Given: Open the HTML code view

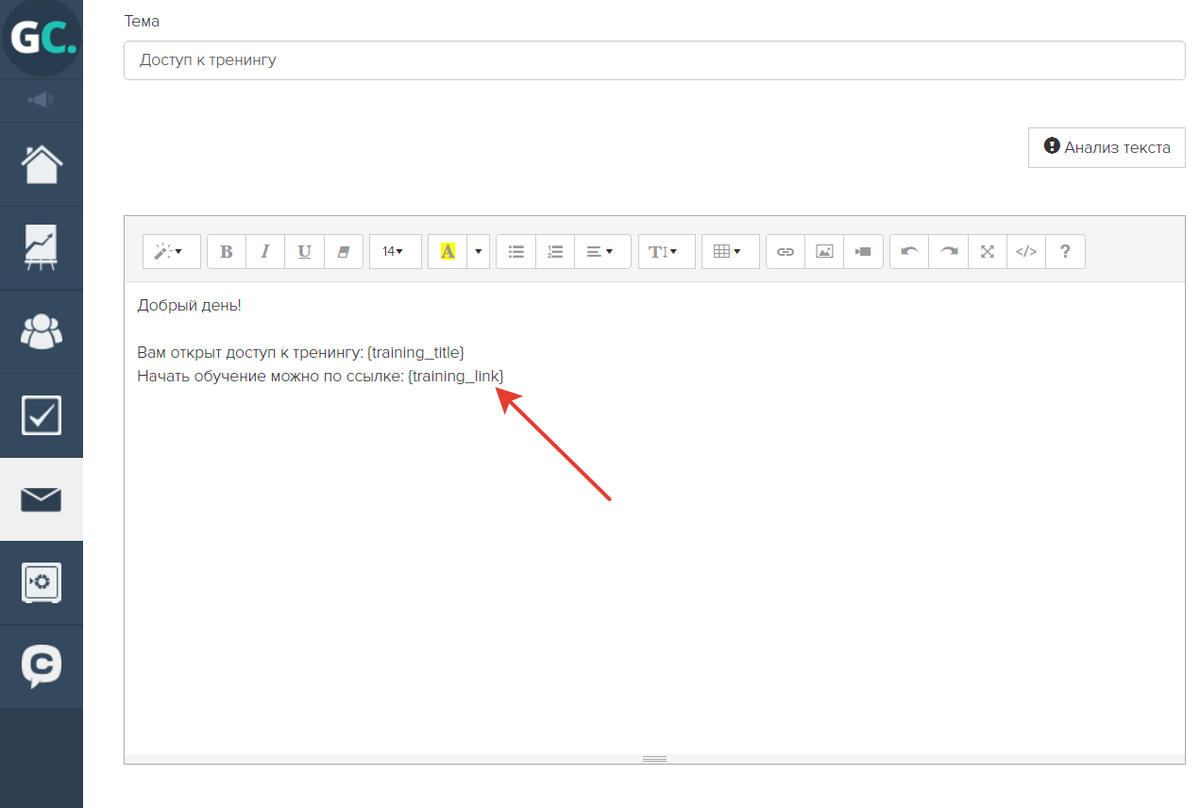Looking at the screenshot, I should pos(1026,252).
